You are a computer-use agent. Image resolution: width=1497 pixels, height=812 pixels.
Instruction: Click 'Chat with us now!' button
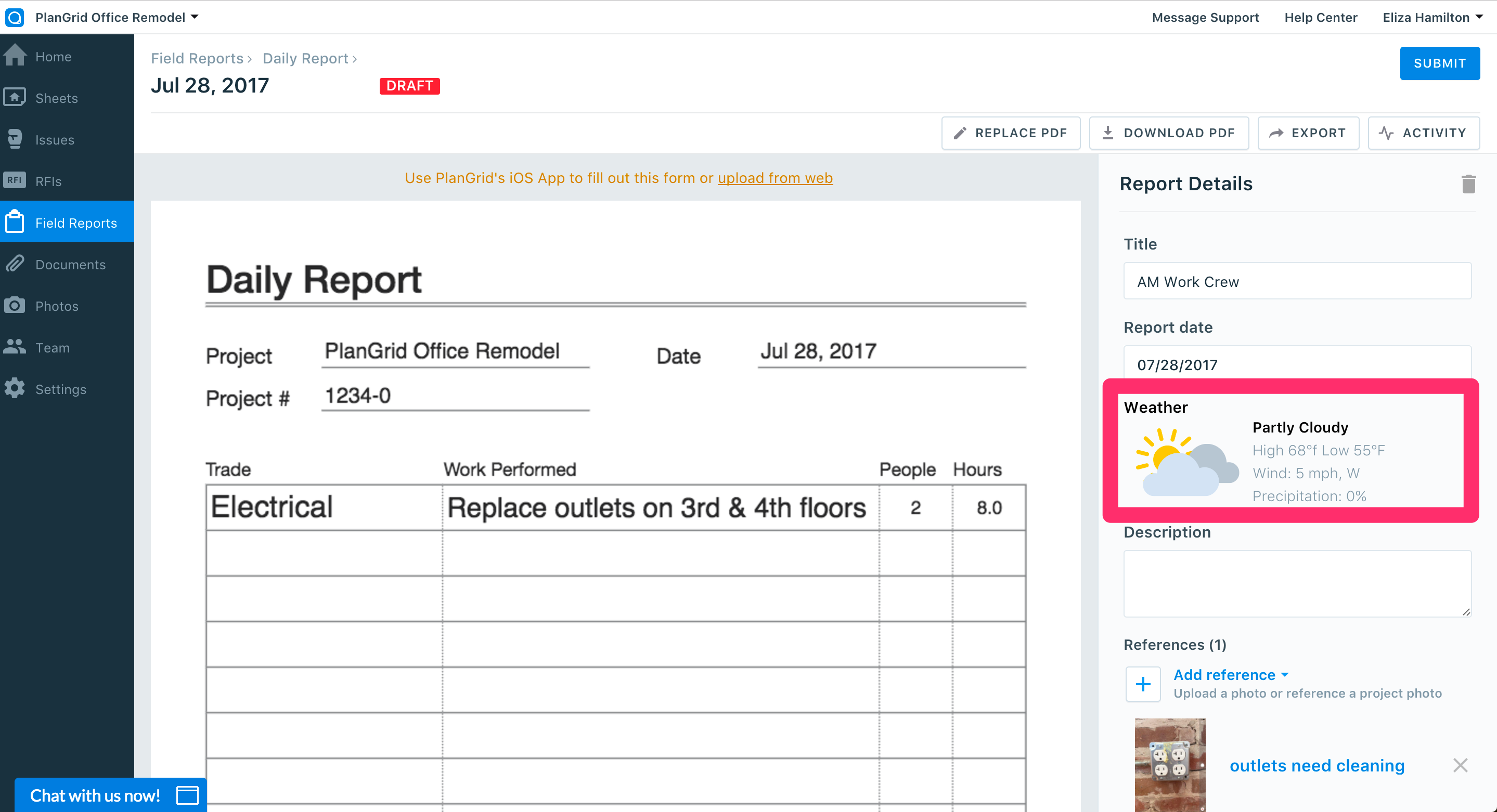tap(110, 795)
